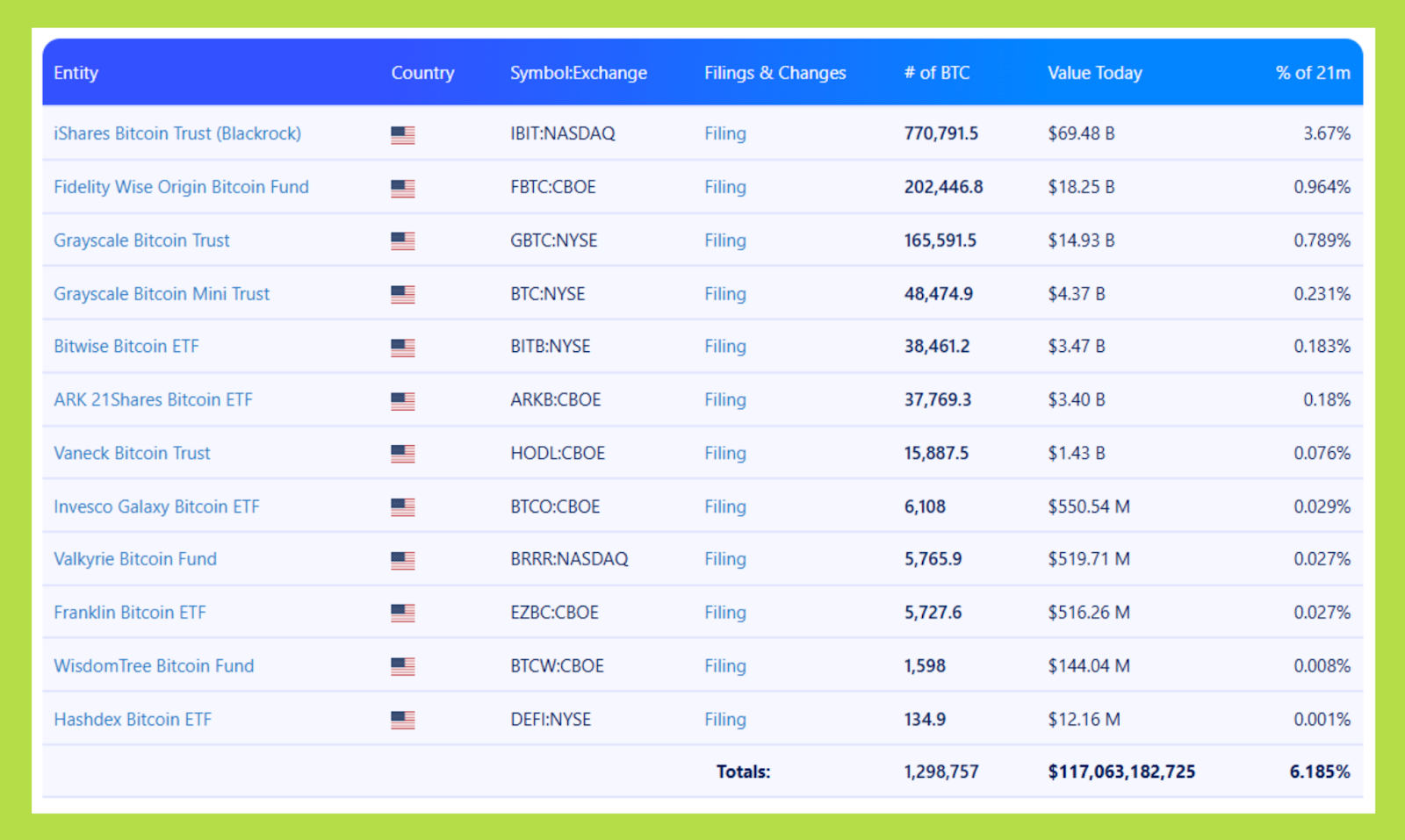The width and height of the screenshot is (1405, 840).
Task: Click the flag icon for Fidelity Wise Origin
Action: (x=402, y=188)
